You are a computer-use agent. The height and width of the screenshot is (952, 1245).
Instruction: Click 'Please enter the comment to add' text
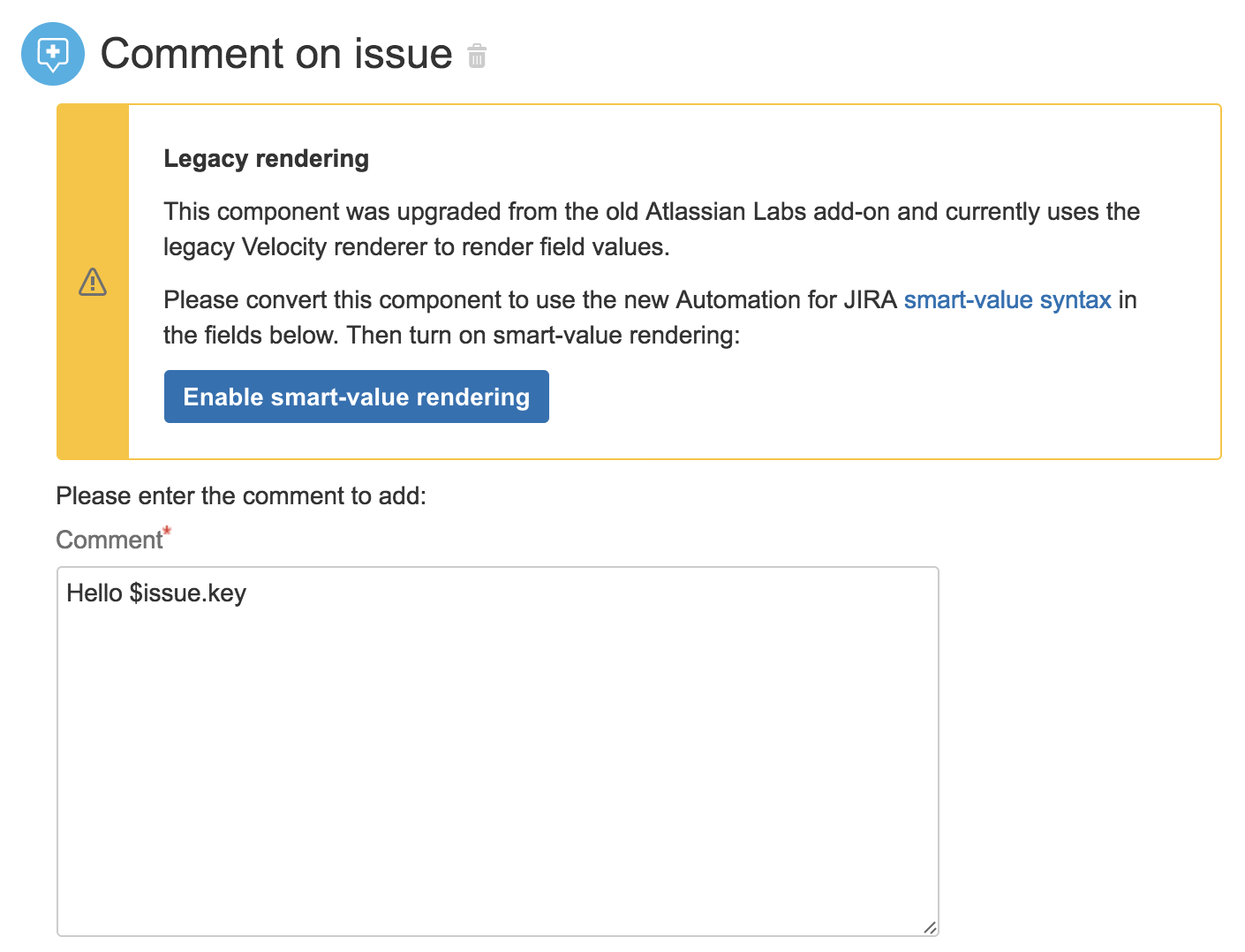(x=240, y=496)
